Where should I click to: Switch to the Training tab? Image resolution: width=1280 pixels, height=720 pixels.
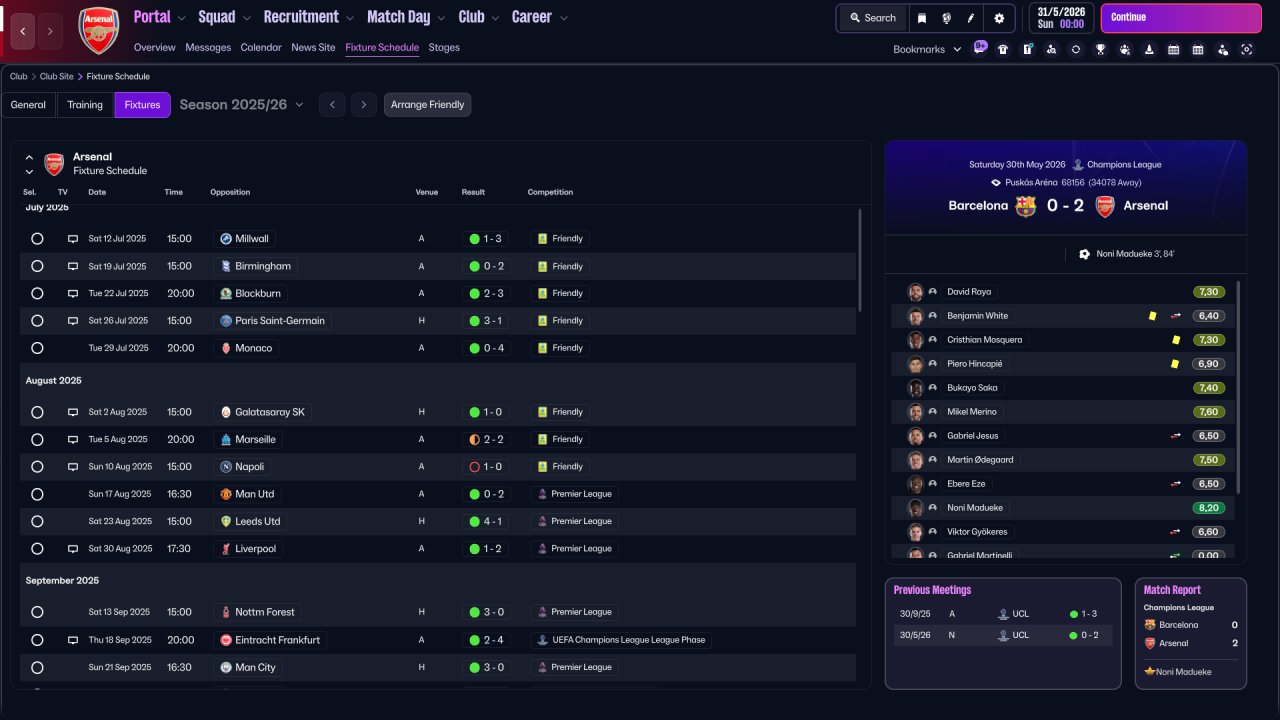coord(85,105)
